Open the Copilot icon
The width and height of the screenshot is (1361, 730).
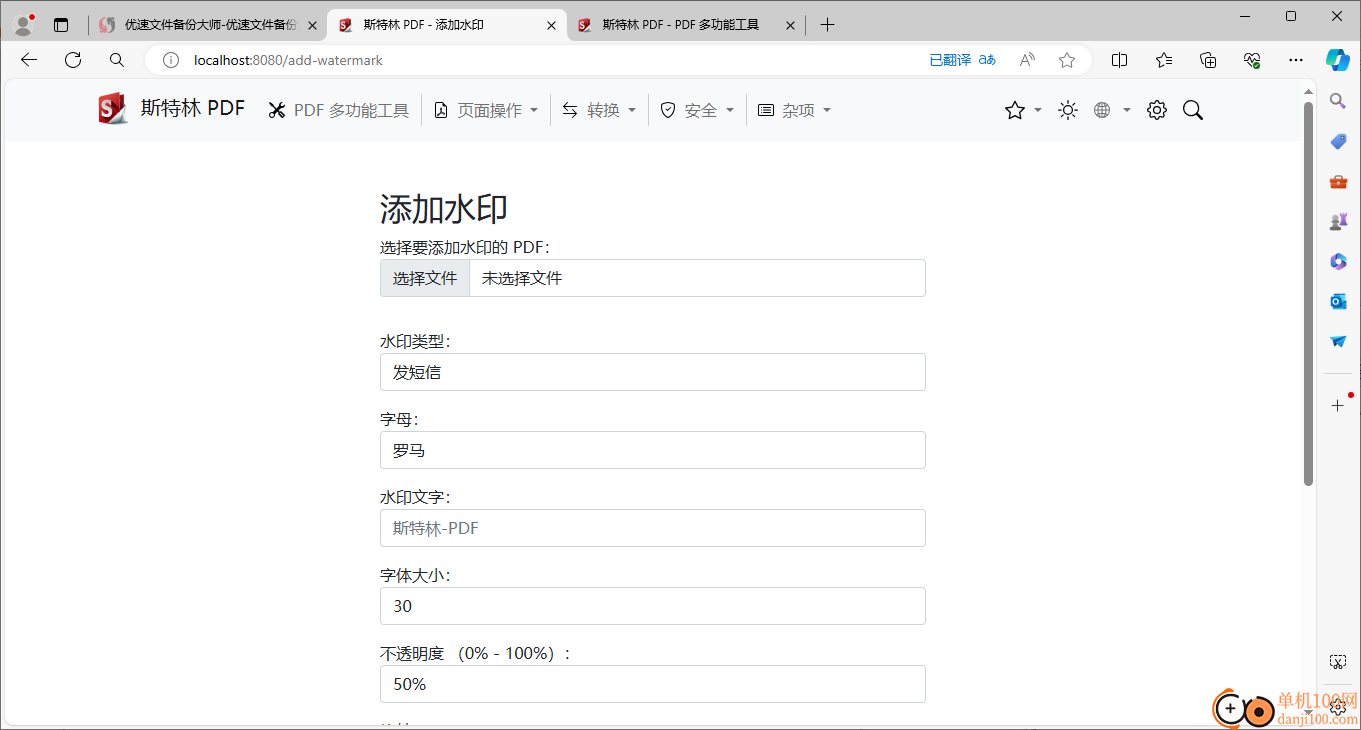point(1338,60)
